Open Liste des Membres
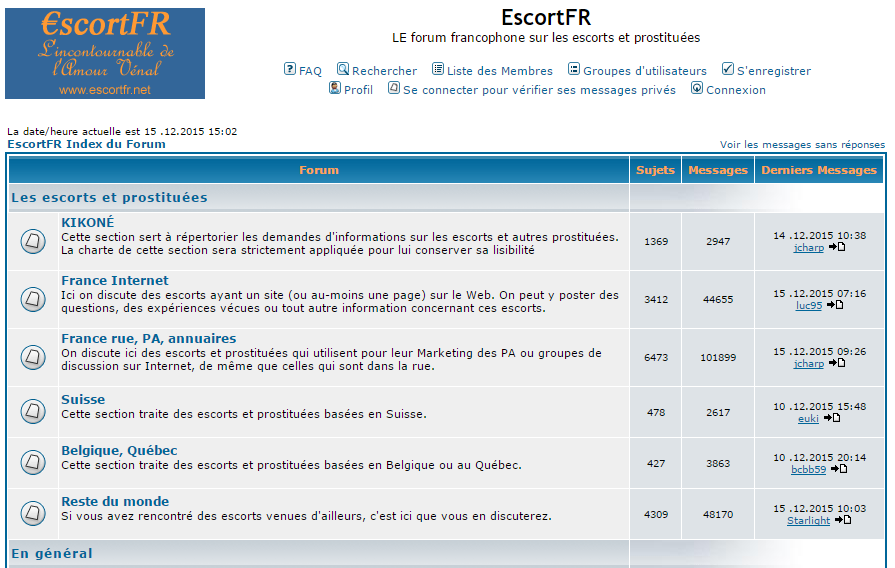Screen dimensions: 895x568 (499, 71)
